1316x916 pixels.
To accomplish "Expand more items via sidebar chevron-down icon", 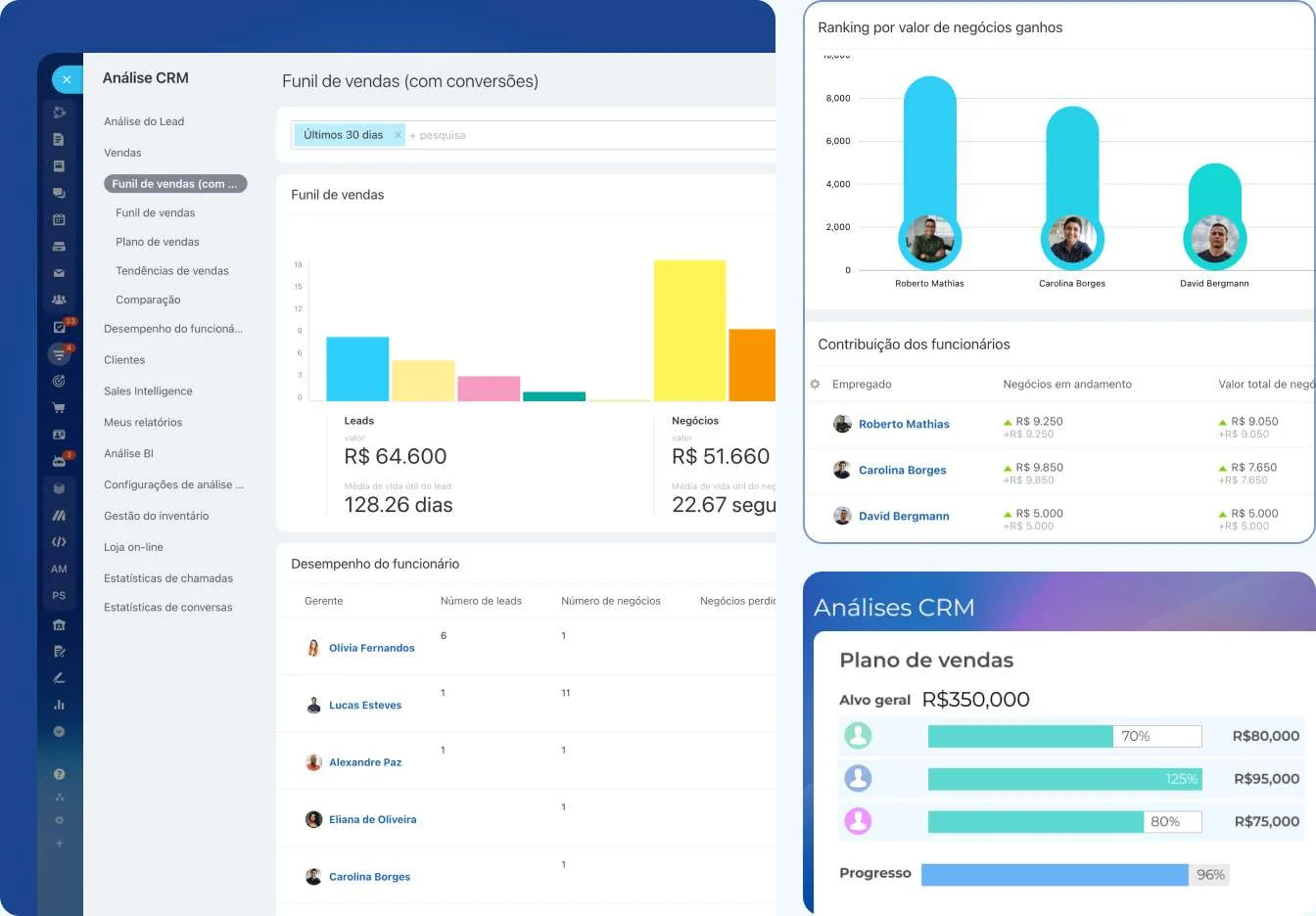I will point(59,731).
